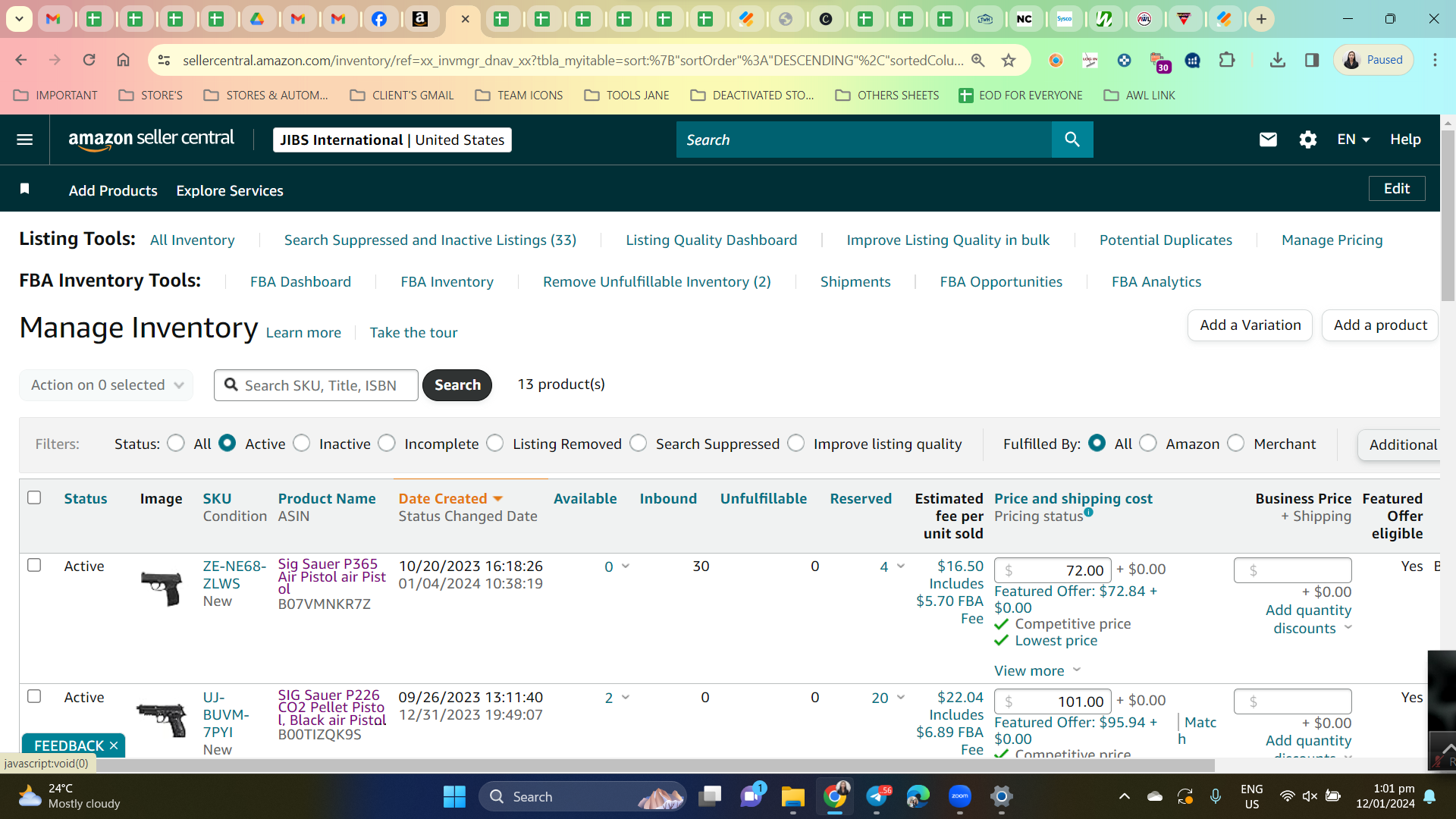
Task: Select the Search Suppressed filter
Action: pos(639,443)
